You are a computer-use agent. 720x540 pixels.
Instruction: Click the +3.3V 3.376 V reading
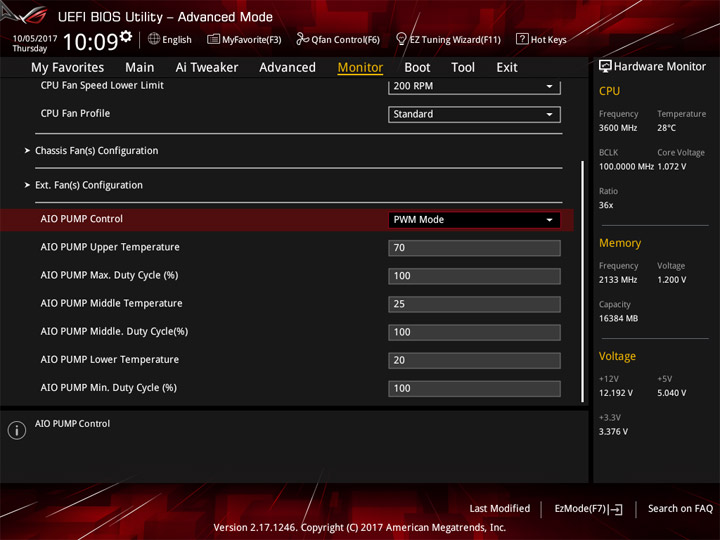click(613, 432)
